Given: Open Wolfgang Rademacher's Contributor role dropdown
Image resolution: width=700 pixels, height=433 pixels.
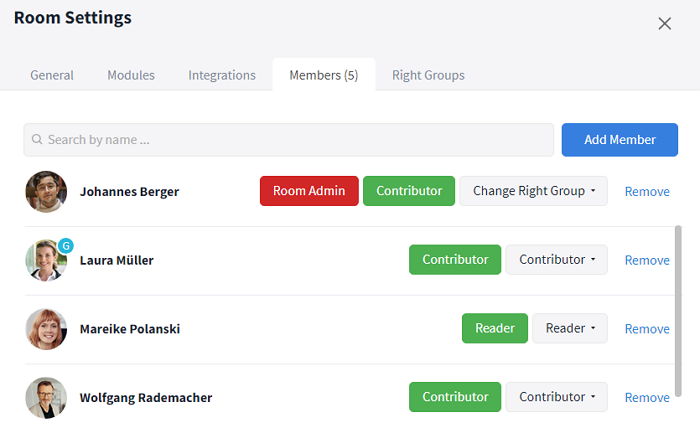Looking at the screenshot, I should [557, 397].
